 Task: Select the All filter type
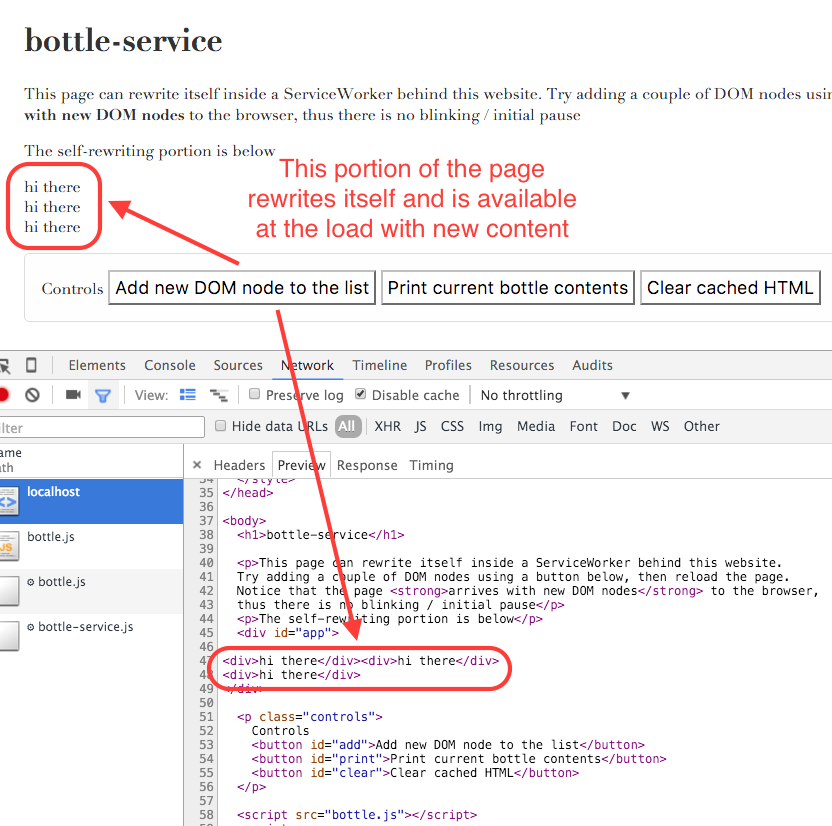pos(348,426)
